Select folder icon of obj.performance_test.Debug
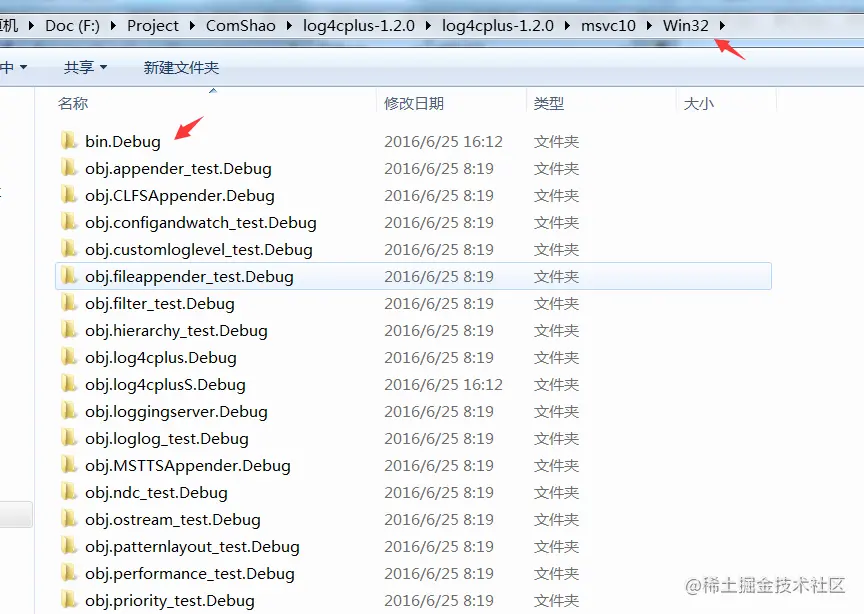 68,573
